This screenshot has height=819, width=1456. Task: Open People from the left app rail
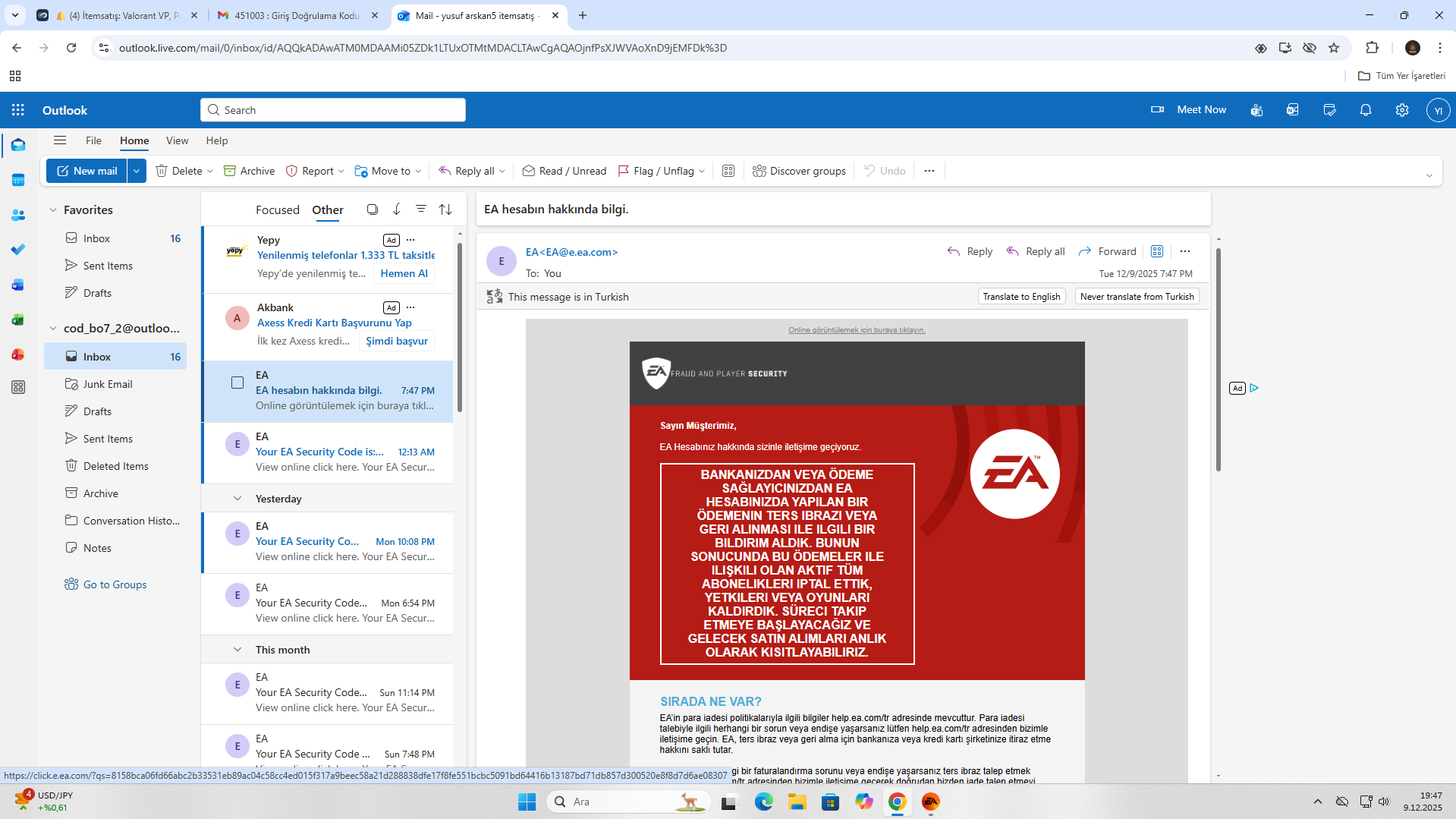[18, 215]
